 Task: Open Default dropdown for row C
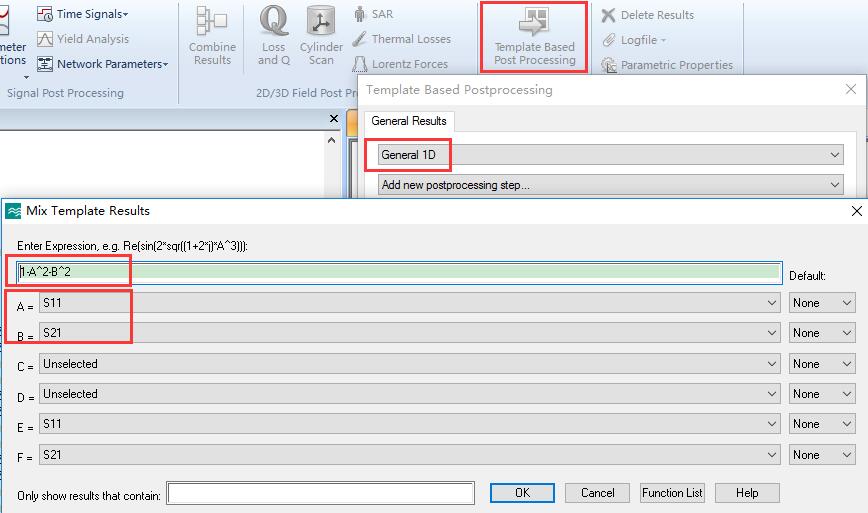[822, 364]
